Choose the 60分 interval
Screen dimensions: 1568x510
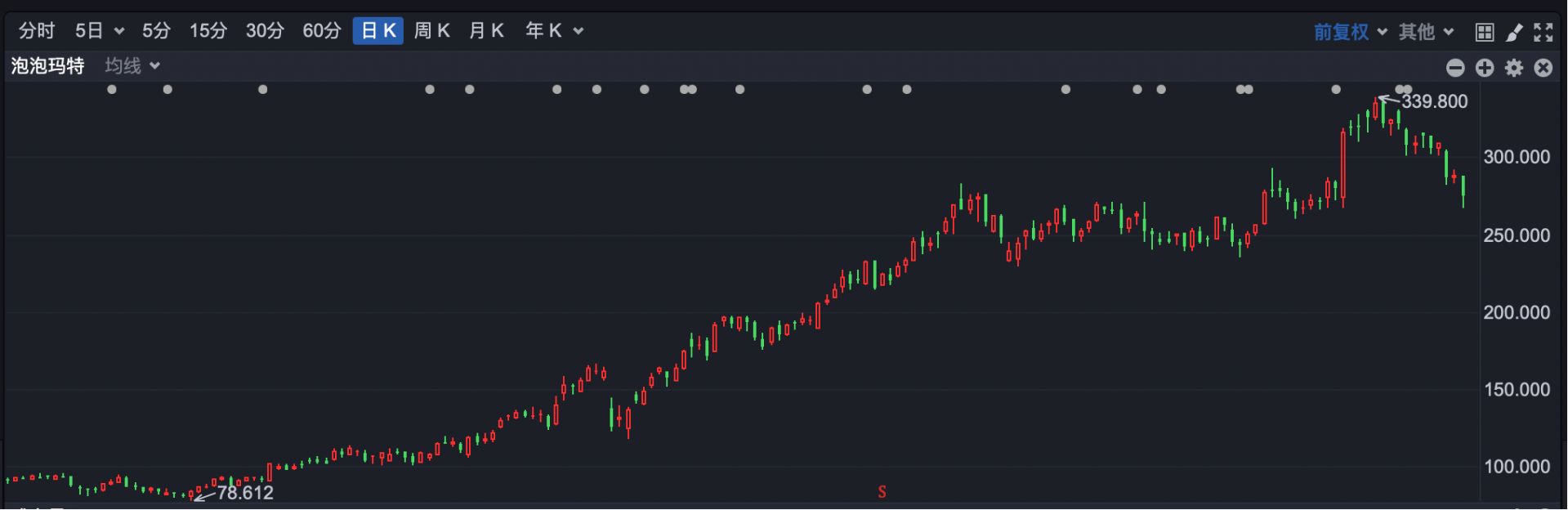[321, 31]
